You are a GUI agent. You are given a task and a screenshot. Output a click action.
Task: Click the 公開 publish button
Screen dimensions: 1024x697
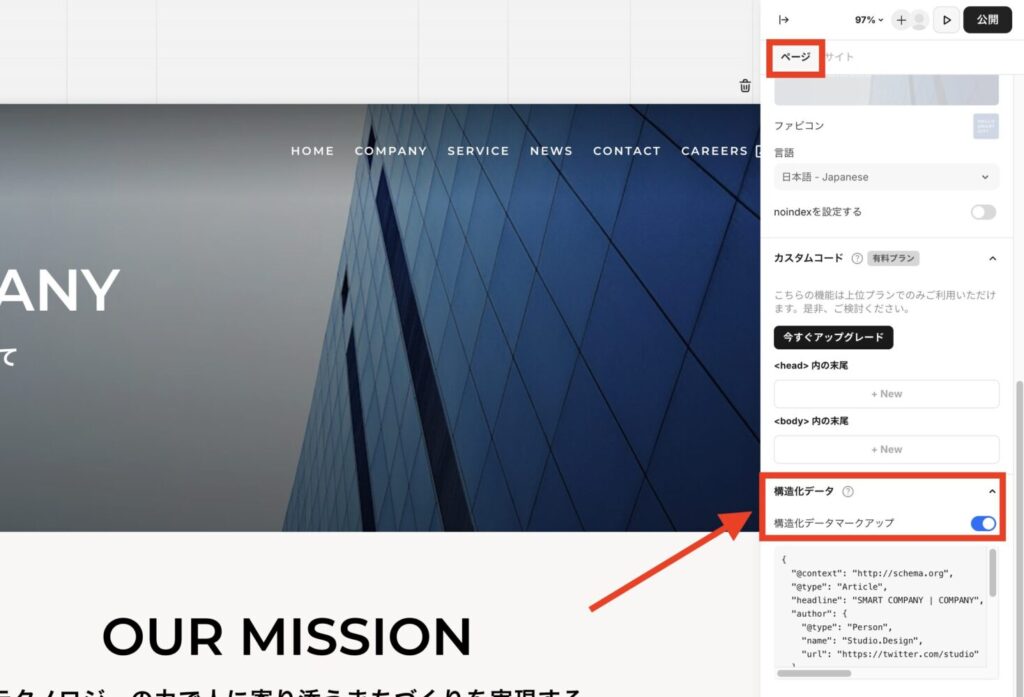[987, 20]
